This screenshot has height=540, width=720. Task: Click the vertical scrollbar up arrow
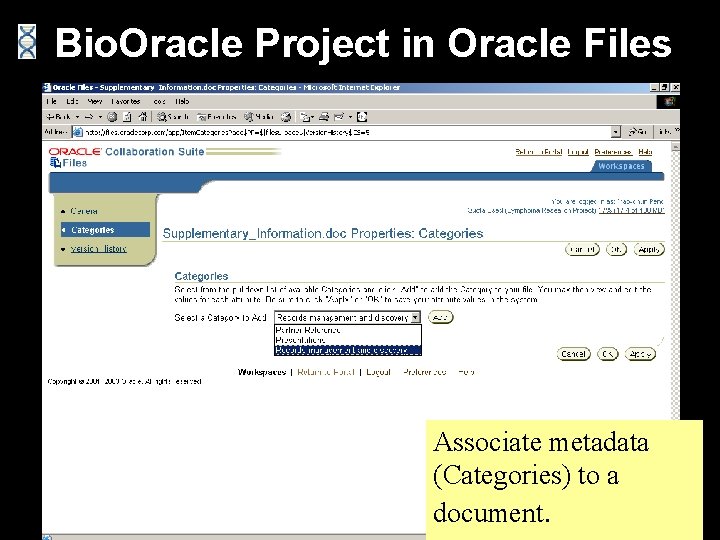[675, 146]
